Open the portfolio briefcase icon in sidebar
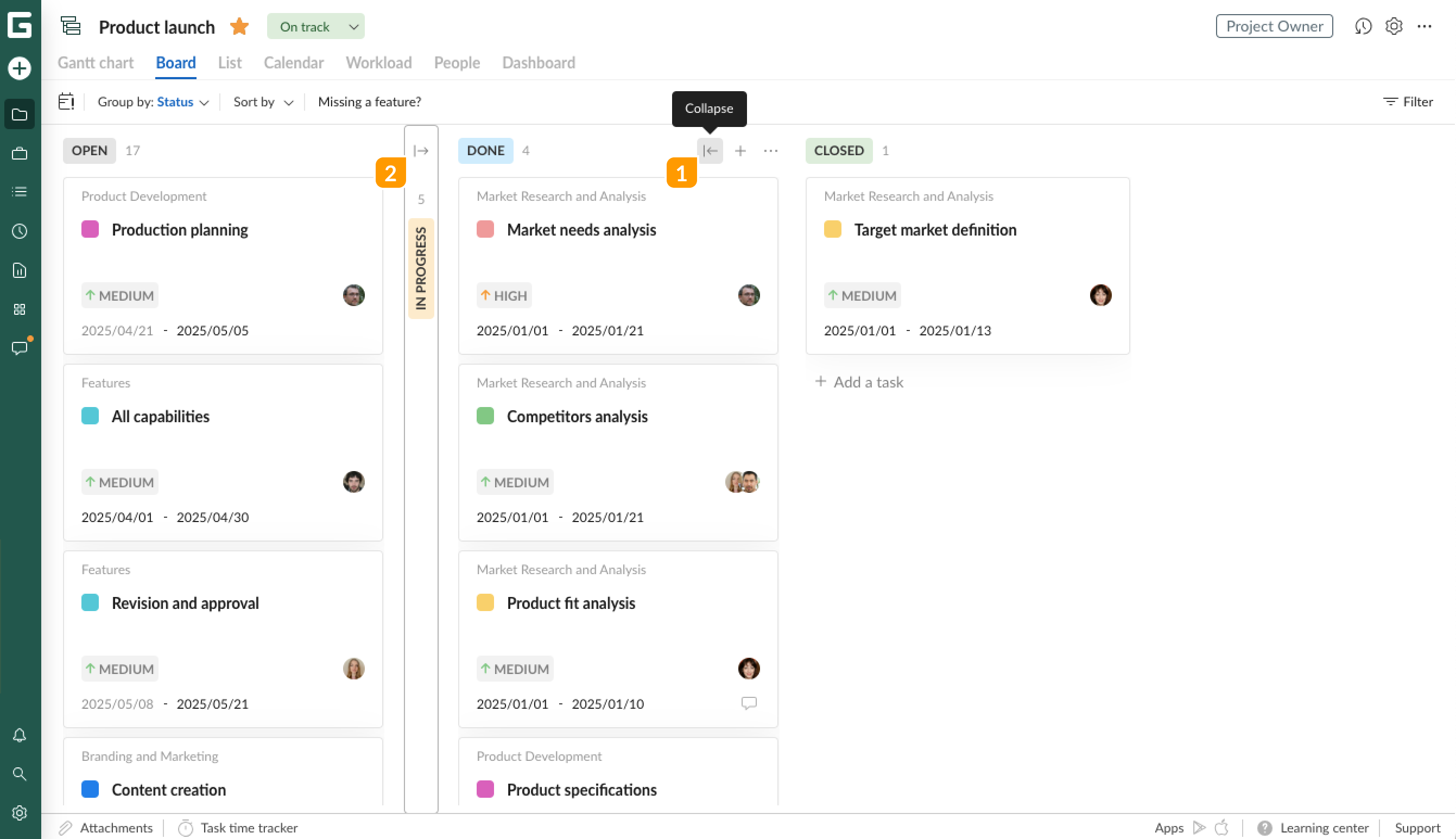This screenshot has height=839, width=1456. coord(19,152)
